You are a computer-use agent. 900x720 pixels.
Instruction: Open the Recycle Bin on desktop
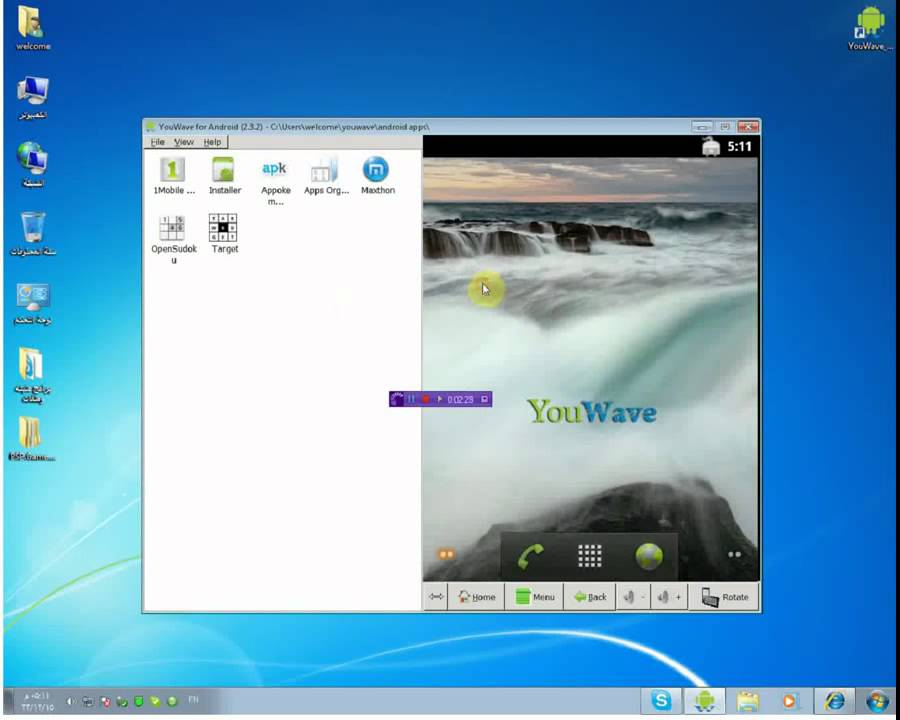[33, 234]
